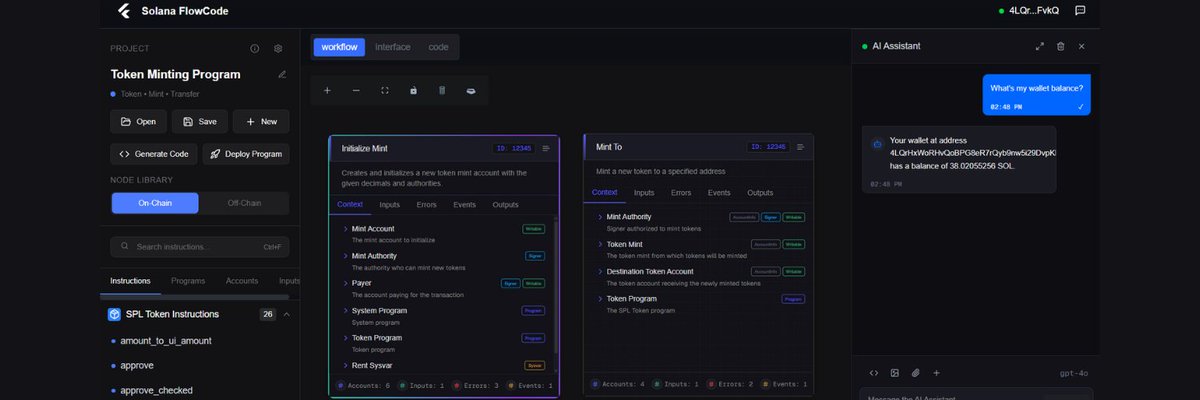Click the Mint To ID: 12346 badge
Viewport: 1200px width, 400px height.
[767, 147]
